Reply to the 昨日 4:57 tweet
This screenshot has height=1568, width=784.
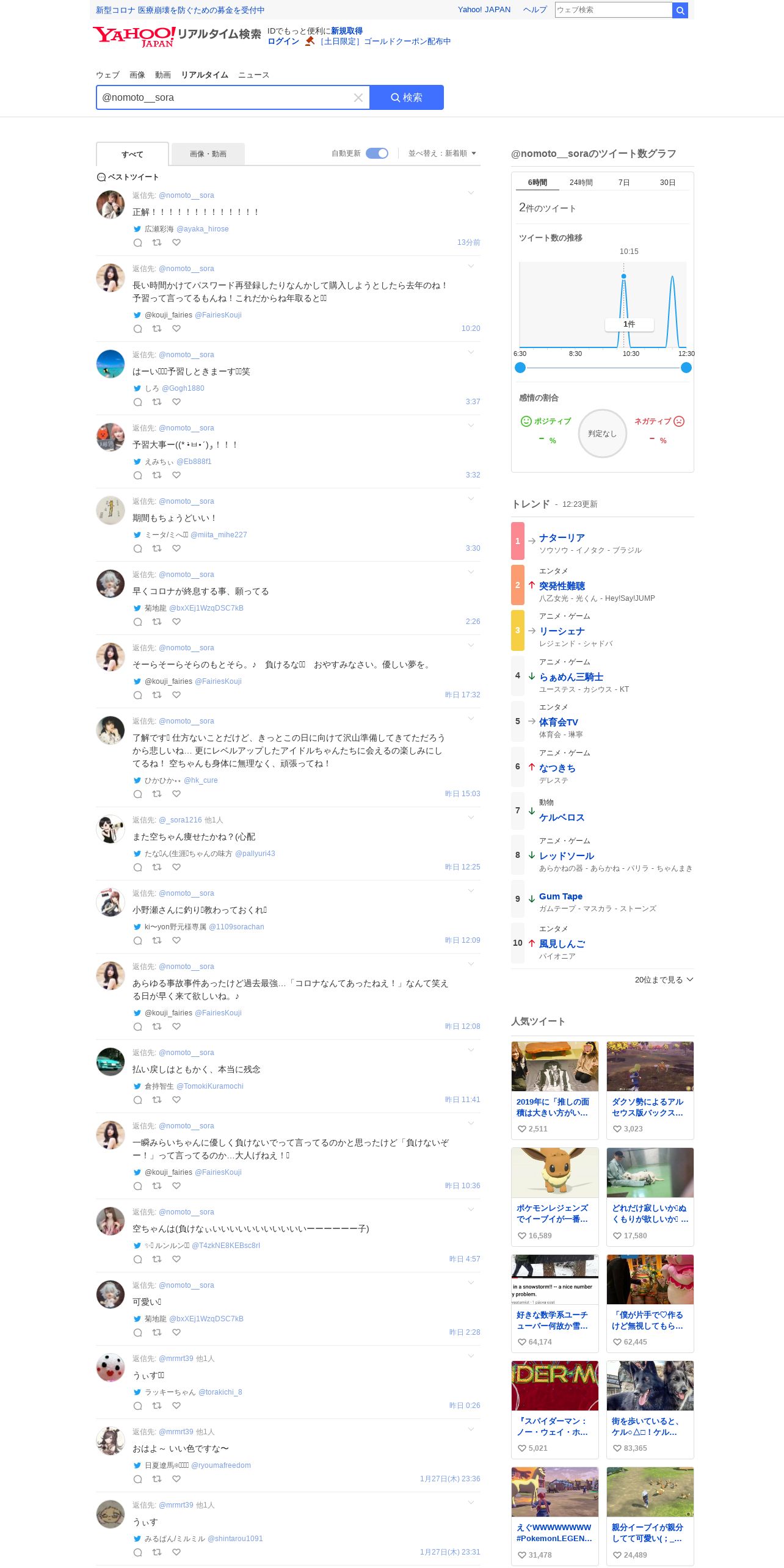(137, 1259)
